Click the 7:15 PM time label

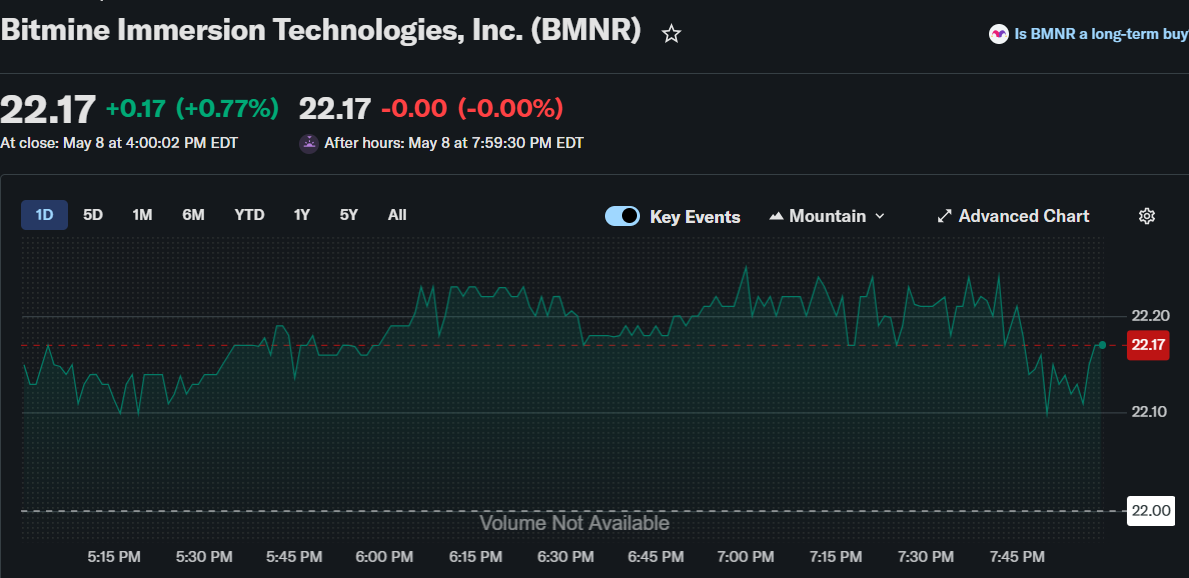point(835,558)
